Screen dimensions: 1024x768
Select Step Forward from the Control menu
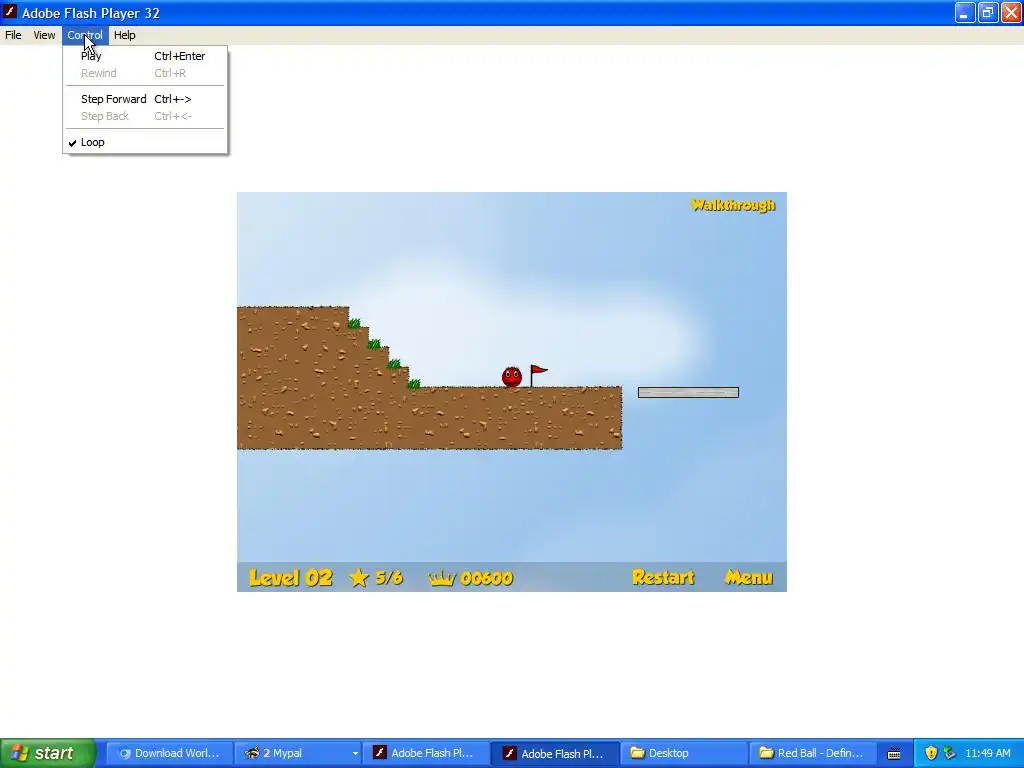tap(145, 99)
